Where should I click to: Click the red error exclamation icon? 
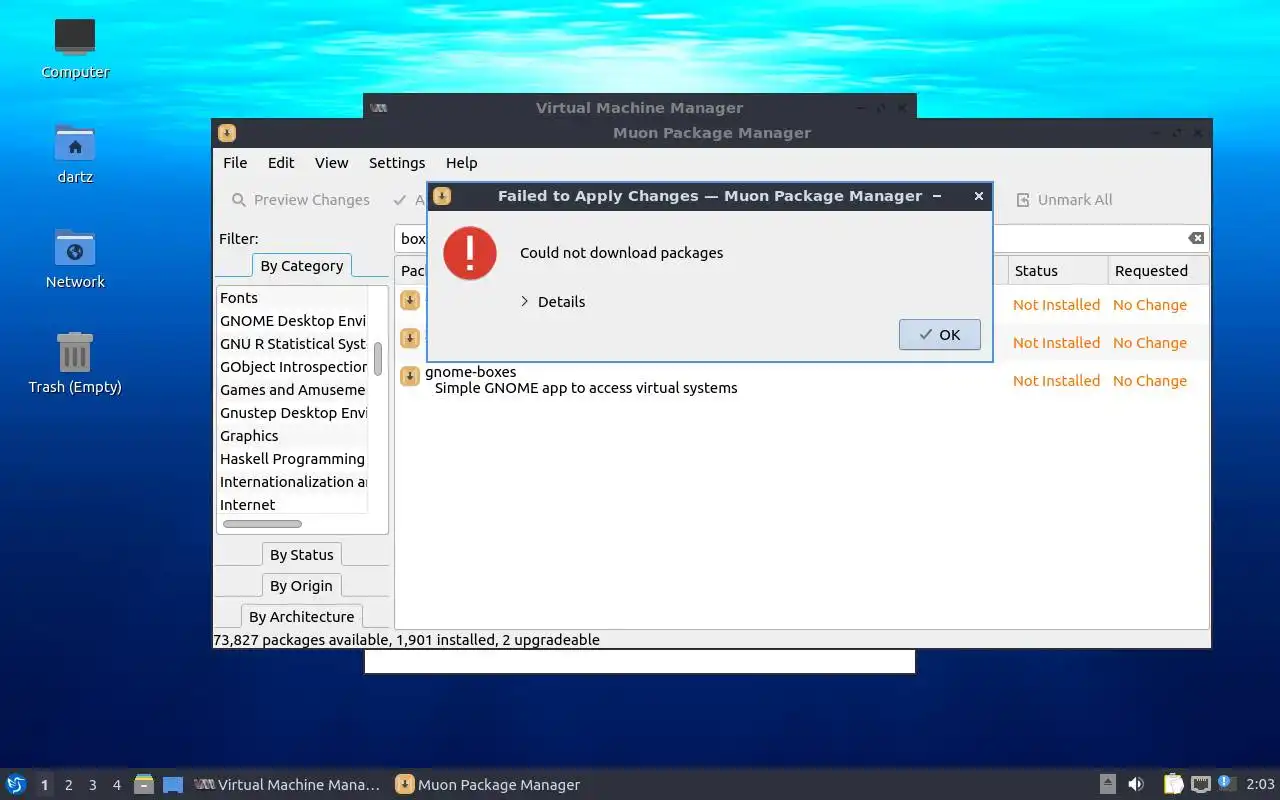470,253
